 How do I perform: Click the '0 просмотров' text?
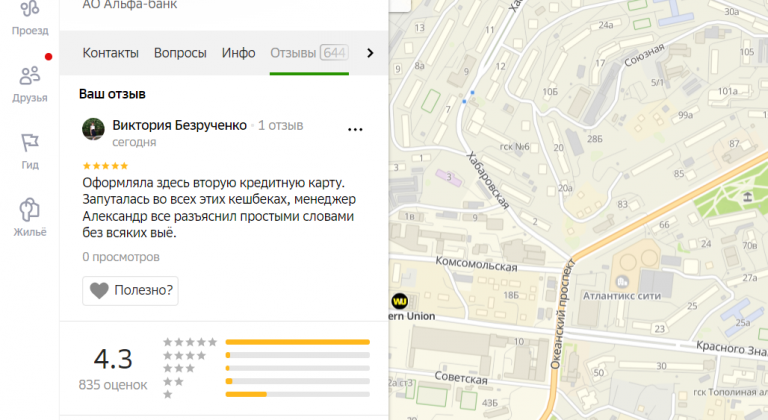click(x=121, y=257)
